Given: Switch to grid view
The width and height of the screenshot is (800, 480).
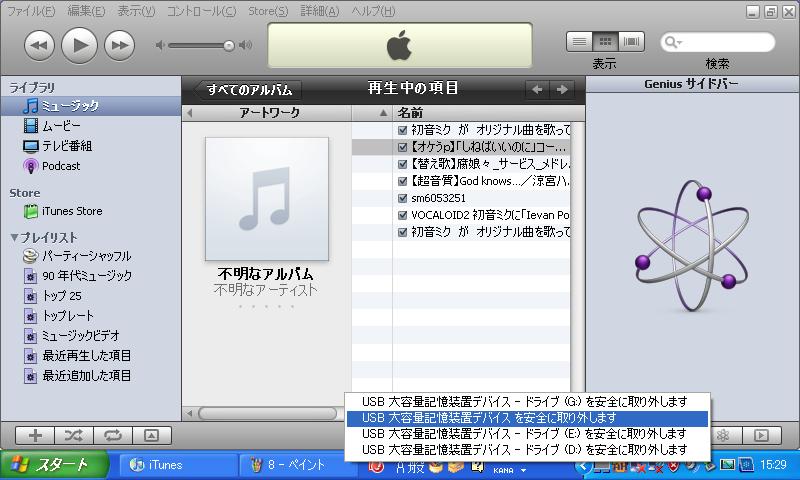Looking at the screenshot, I should pyautogui.click(x=605, y=42).
